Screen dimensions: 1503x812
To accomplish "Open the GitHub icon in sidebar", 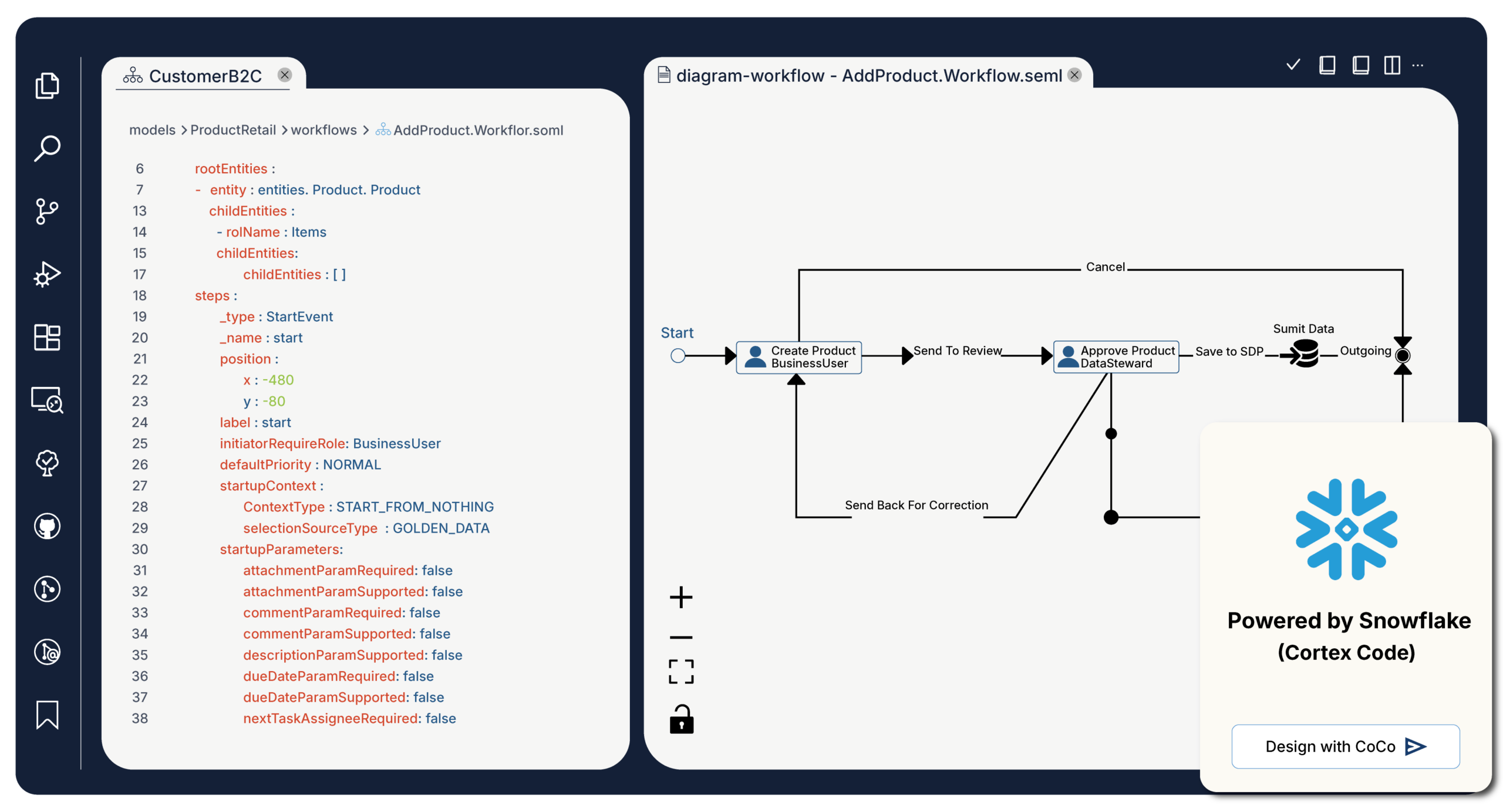I will point(47,526).
